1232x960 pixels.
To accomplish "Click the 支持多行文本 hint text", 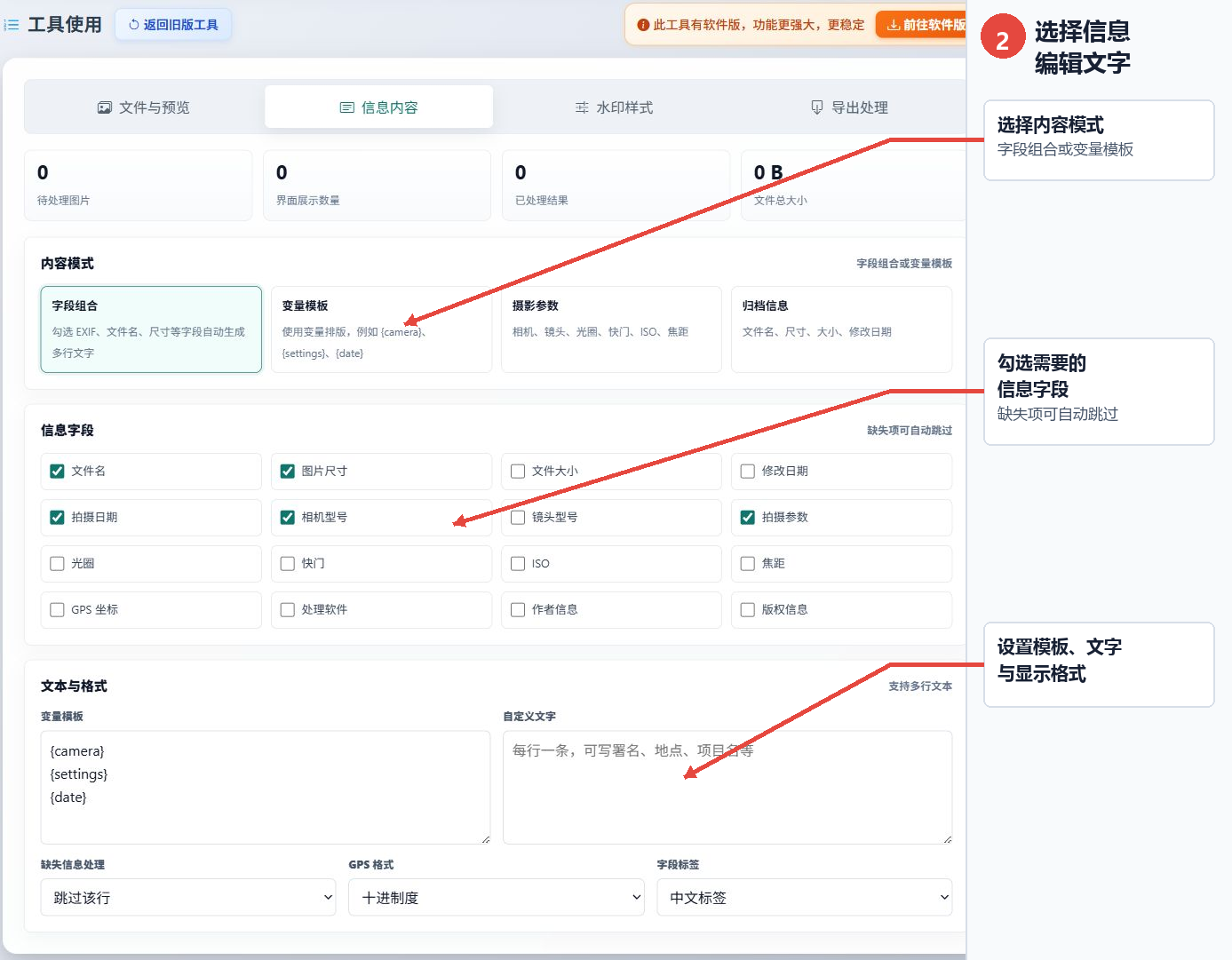I will [x=920, y=686].
